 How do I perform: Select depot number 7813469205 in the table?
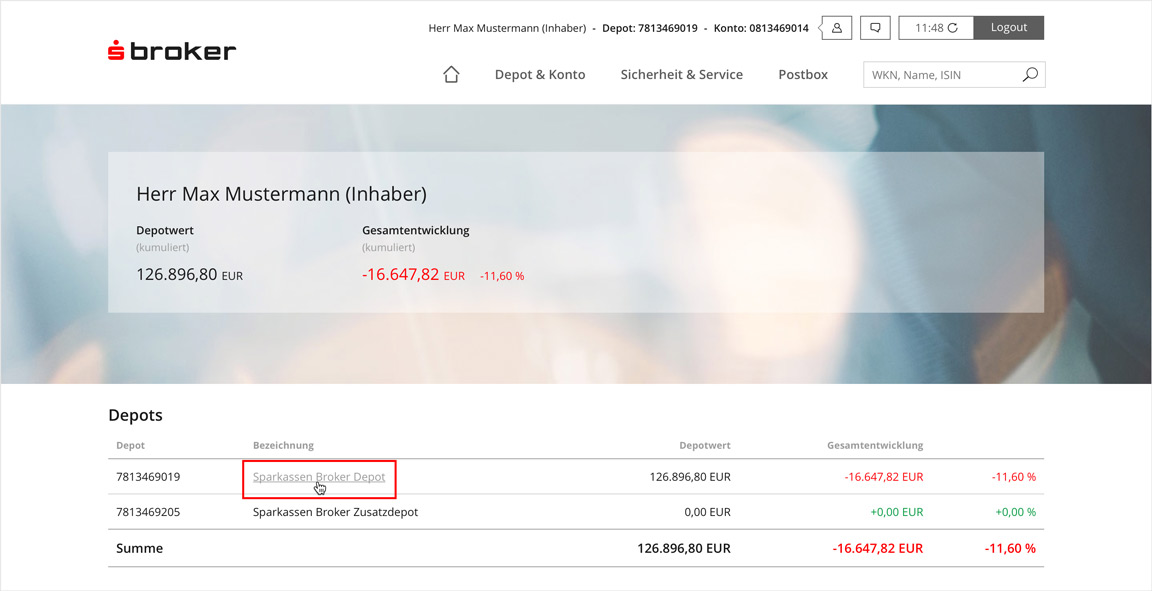[x=148, y=512]
